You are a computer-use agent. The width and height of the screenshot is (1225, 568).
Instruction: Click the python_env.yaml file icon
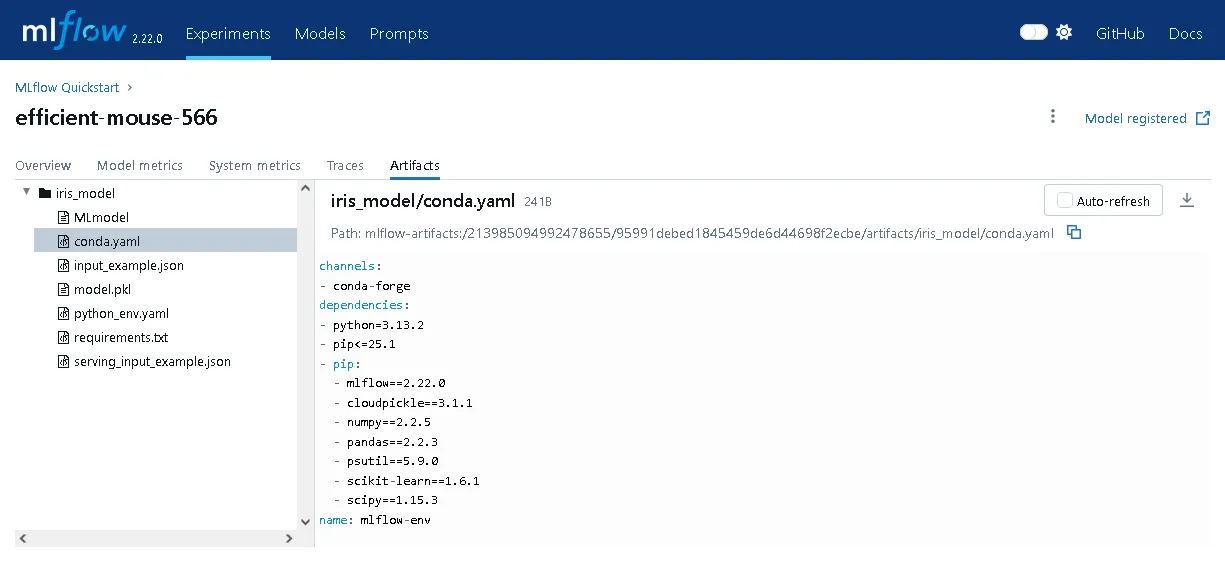(x=64, y=313)
